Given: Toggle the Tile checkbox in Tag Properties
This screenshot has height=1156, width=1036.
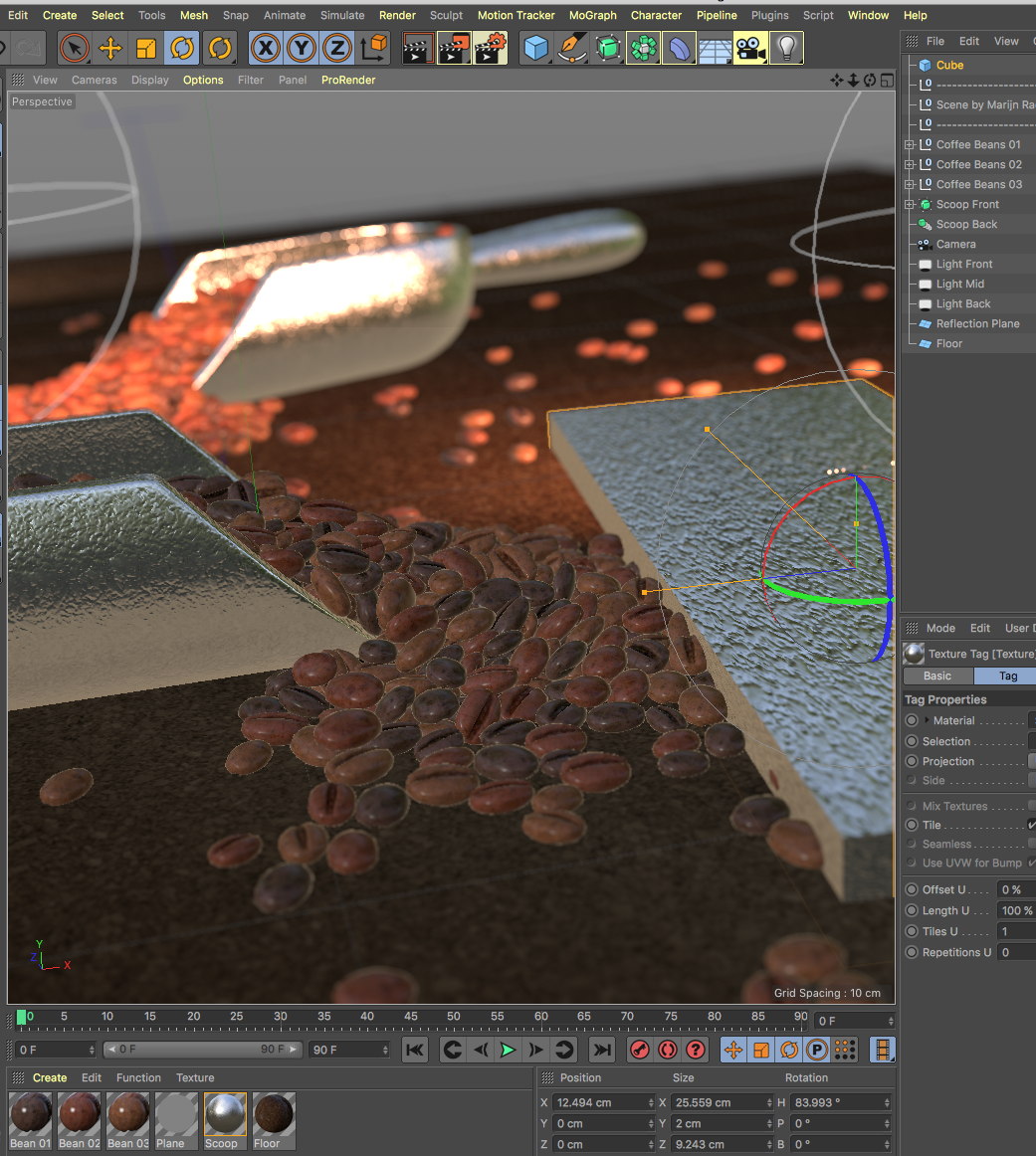Looking at the screenshot, I should (1031, 825).
